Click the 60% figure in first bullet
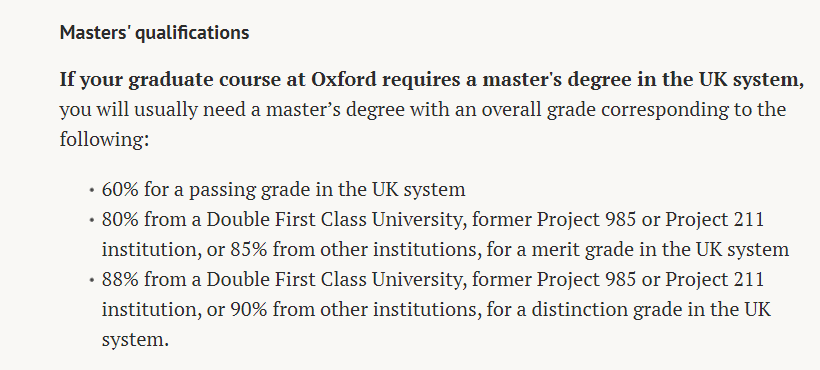 click(120, 189)
